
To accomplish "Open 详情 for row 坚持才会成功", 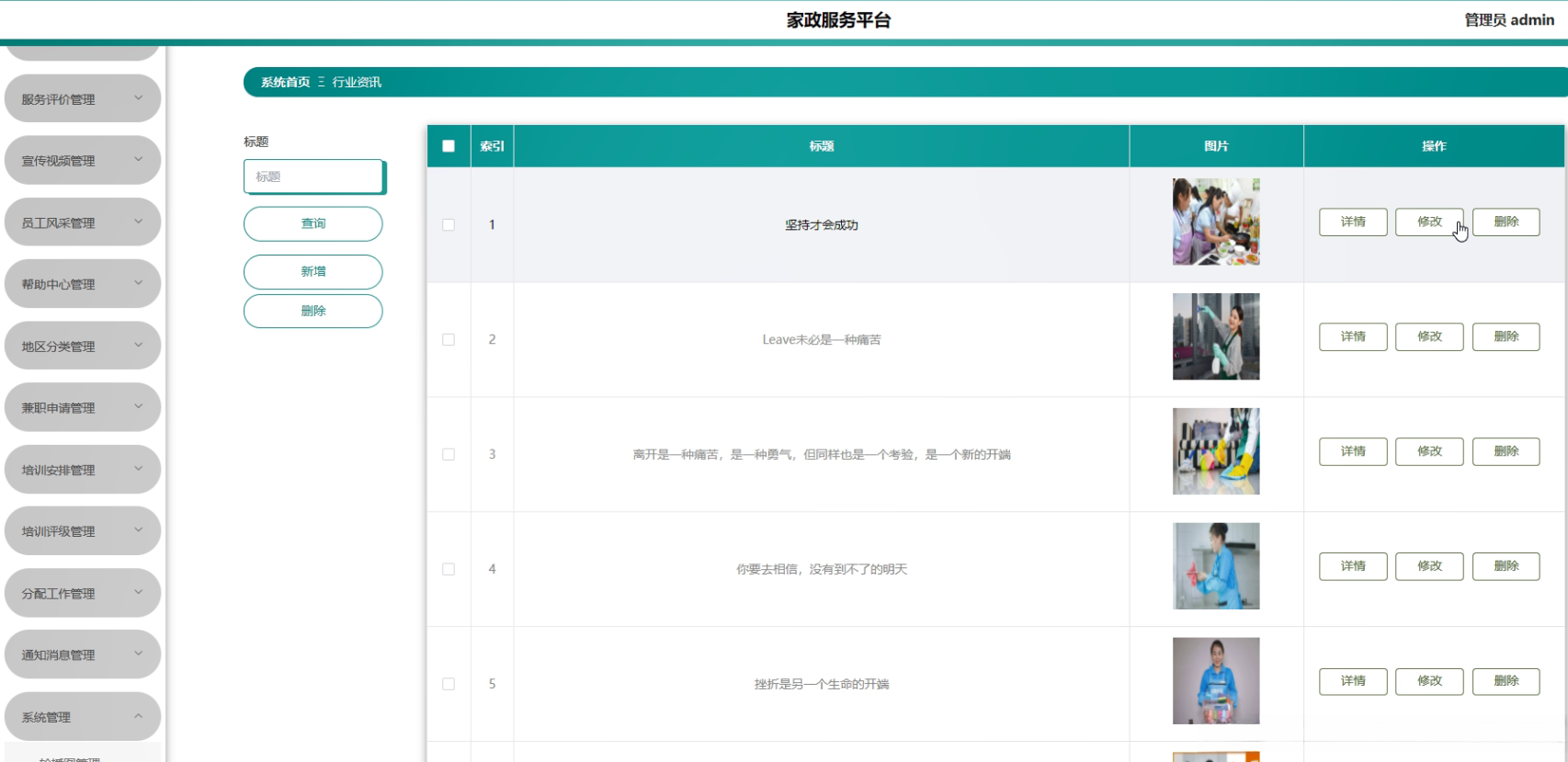I will click(x=1353, y=222).
